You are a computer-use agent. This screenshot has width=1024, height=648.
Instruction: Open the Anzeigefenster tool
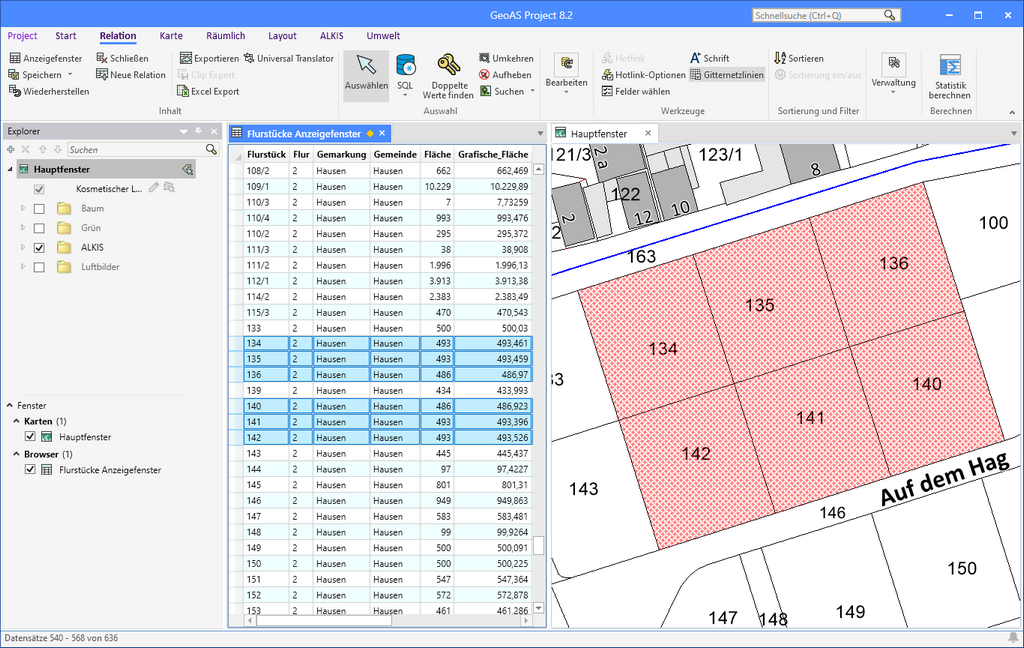45,58
